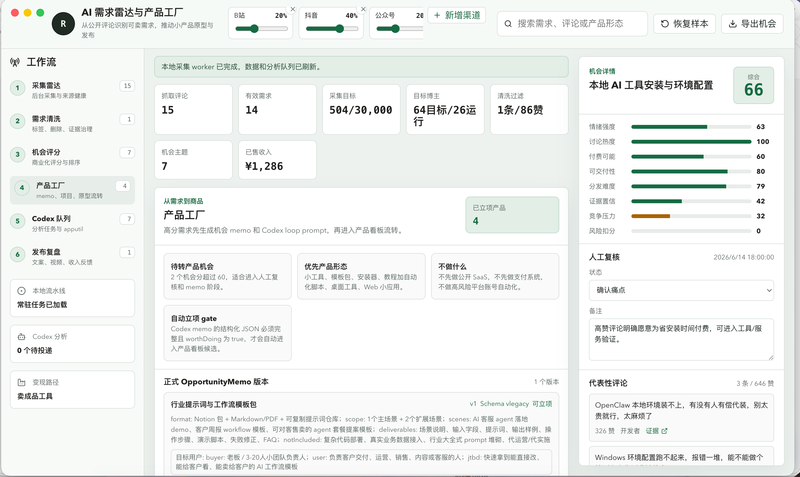Click the 可立项 tag on memo
Screen dimensions: 800x477
tap(542, 404)
